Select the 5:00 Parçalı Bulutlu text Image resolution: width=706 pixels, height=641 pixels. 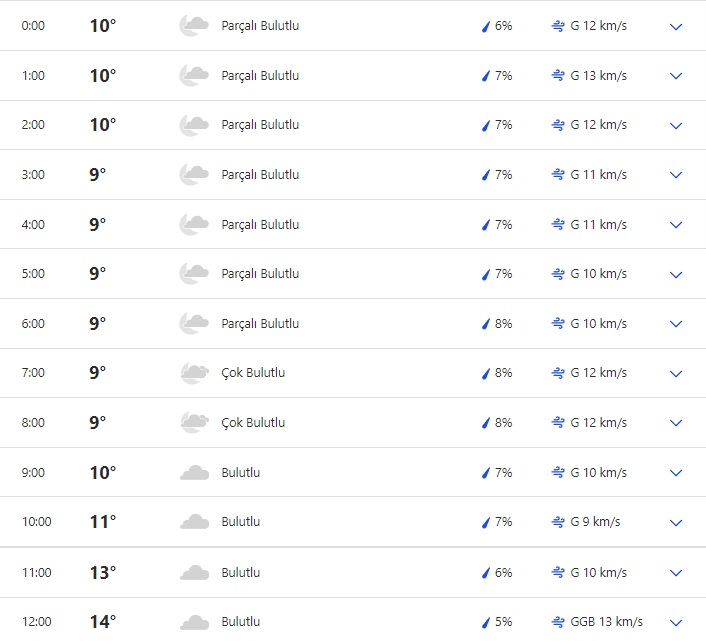pyautogui.click(x=260, y=274)
